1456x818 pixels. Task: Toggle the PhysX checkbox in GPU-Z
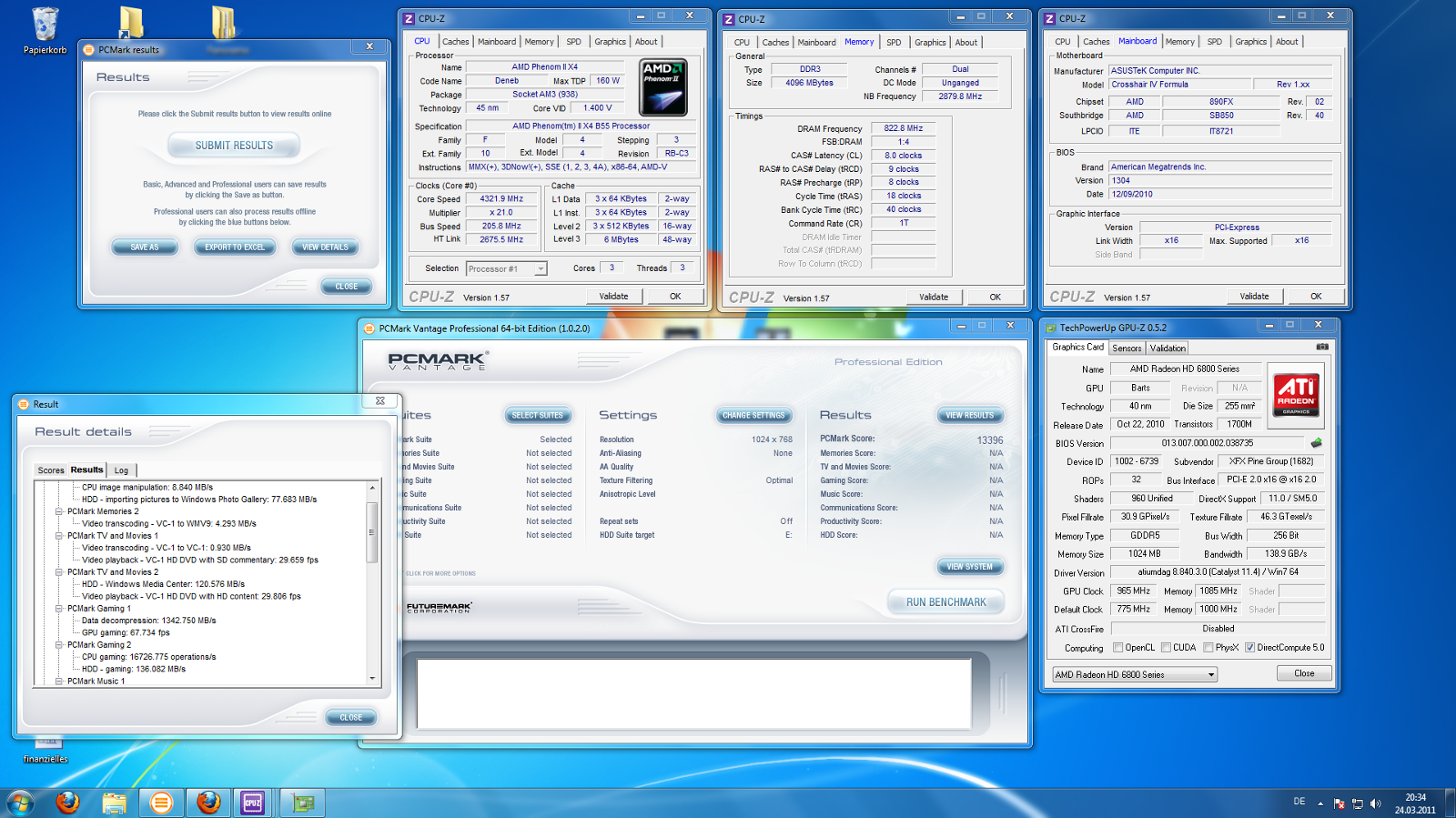click(x=1208, y=648)
